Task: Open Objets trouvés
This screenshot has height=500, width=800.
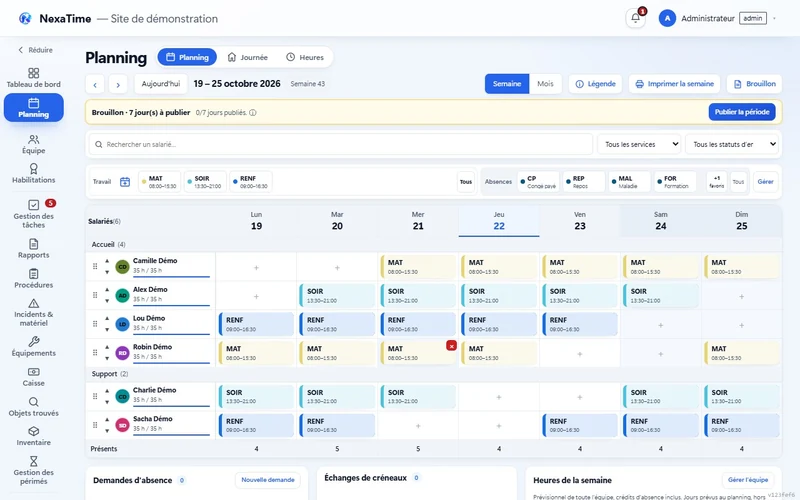Action: point(34,407)
